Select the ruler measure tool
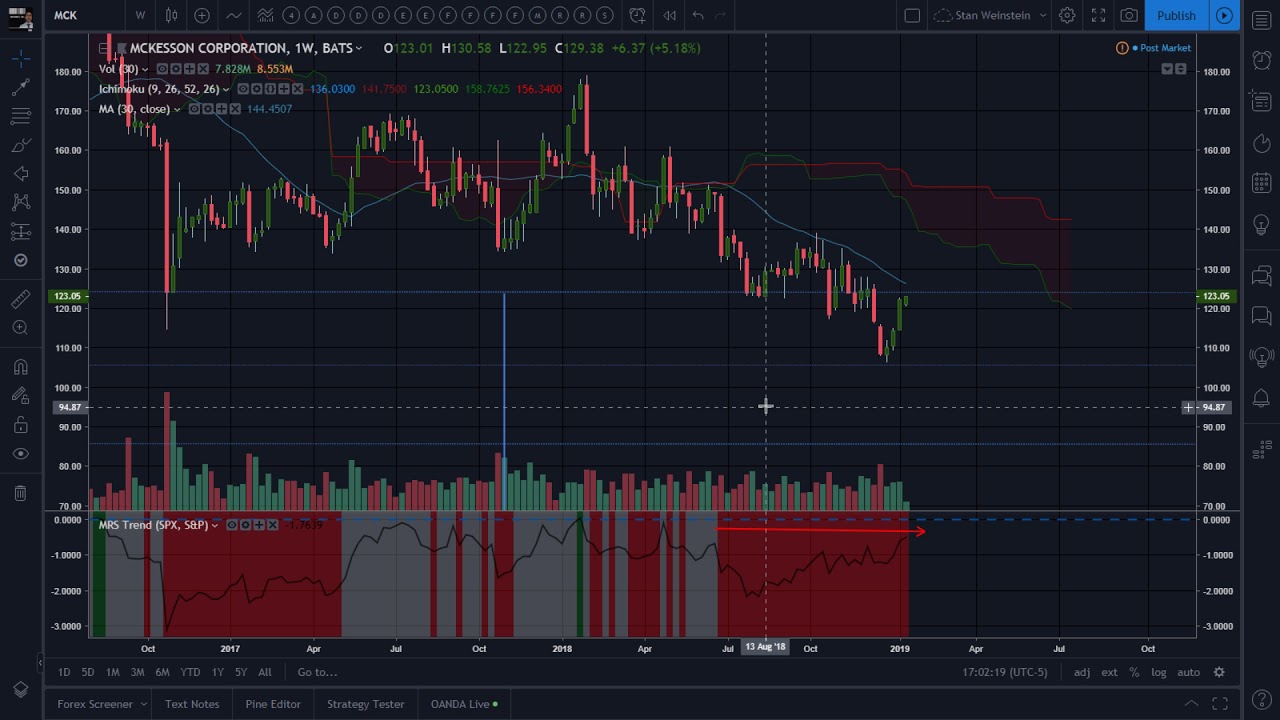 20,299
